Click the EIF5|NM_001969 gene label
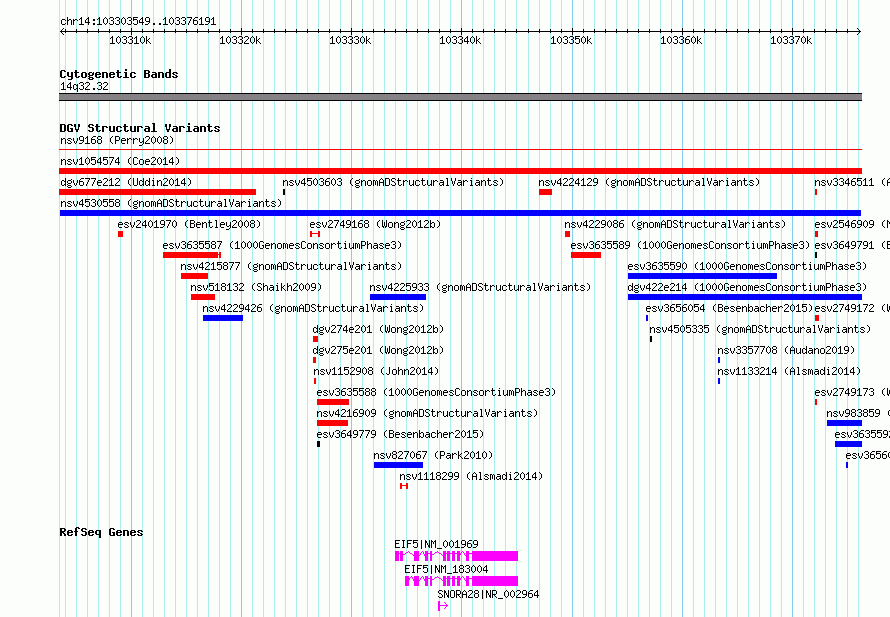The width and height of the screenshot is (890, 617). (x=436, y=544)
